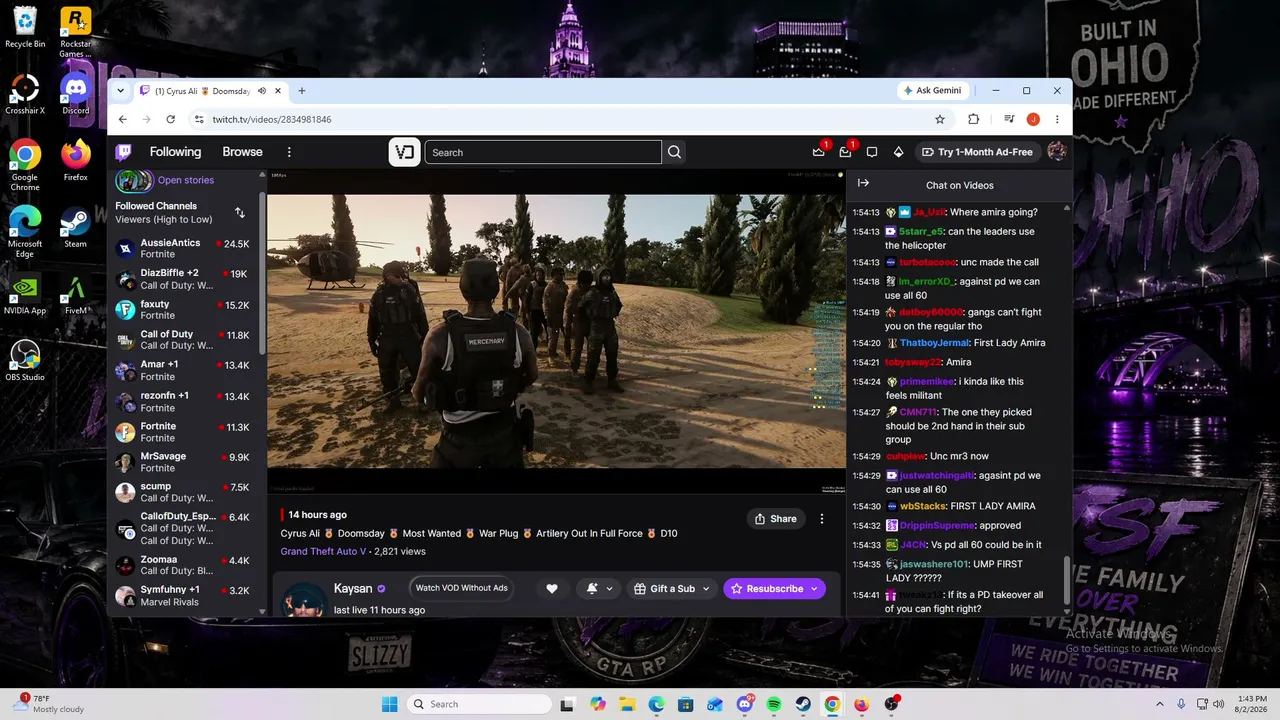Open the Prime loot crown icon
Image resolution: width=1280 pixels, height=720 pixels.
(x=819, y=152)
